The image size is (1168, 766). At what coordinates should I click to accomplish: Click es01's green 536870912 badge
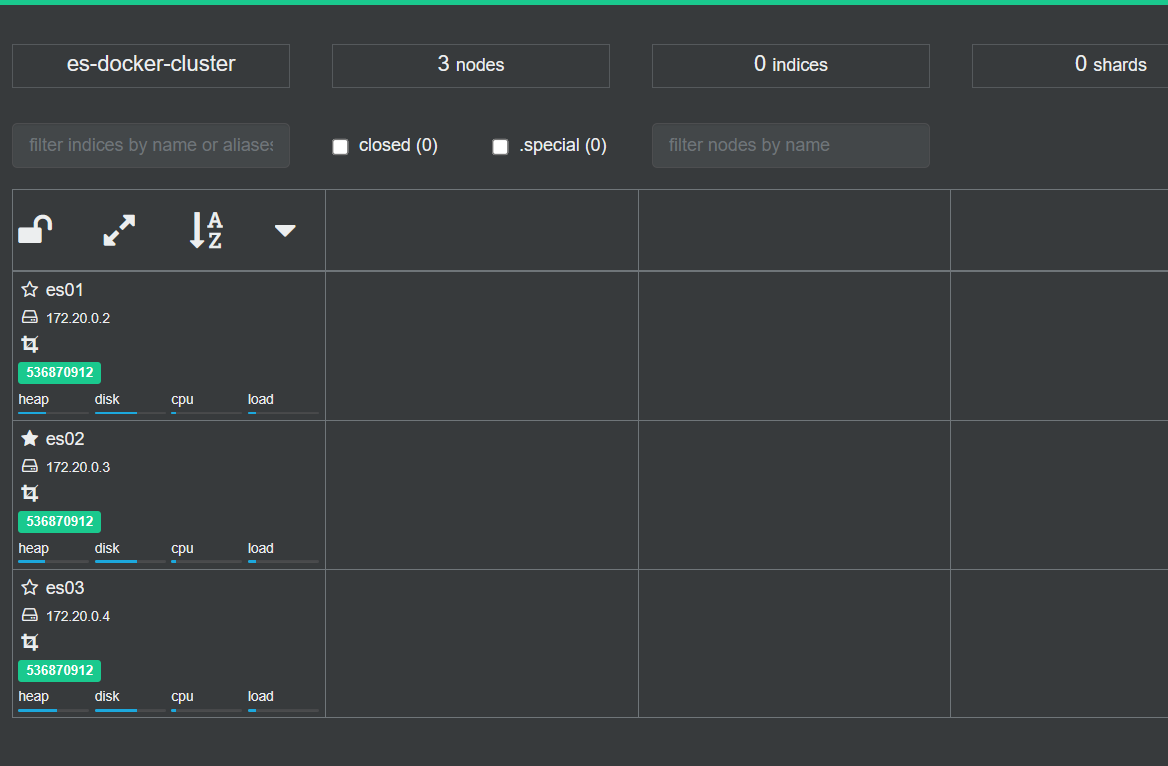[x=60, y=373]
